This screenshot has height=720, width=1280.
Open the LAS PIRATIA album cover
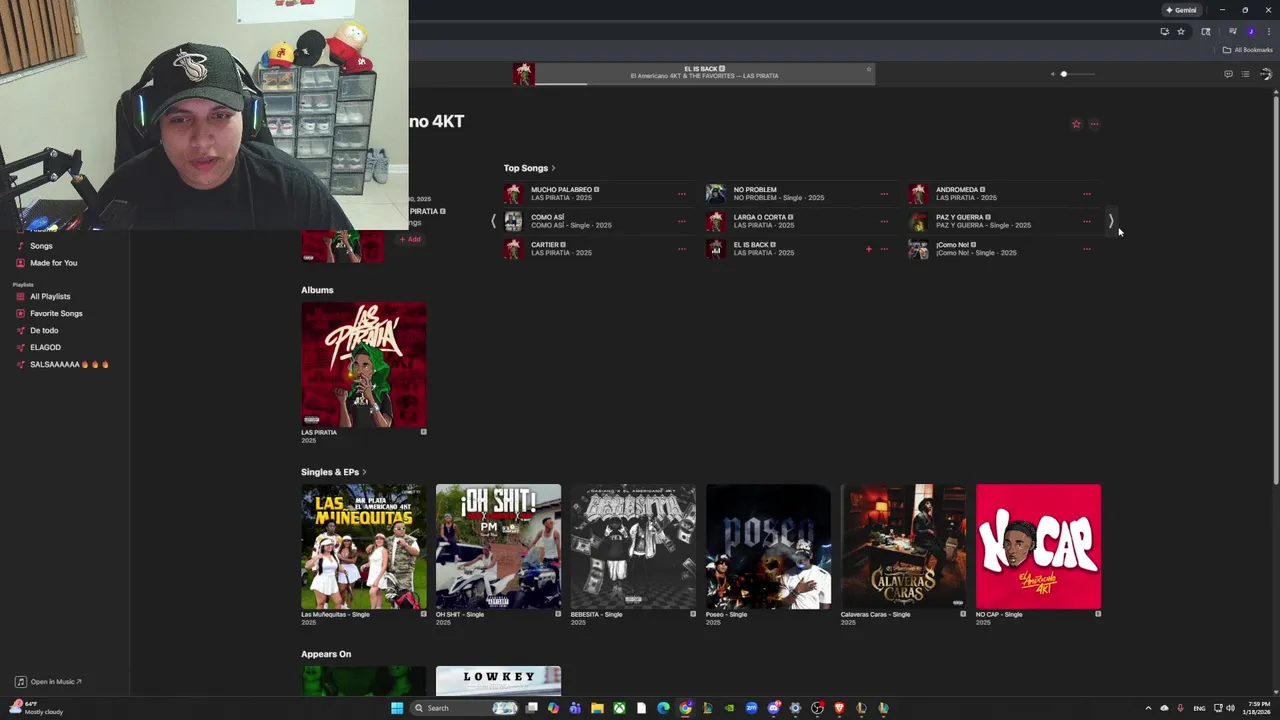point(363,365)
